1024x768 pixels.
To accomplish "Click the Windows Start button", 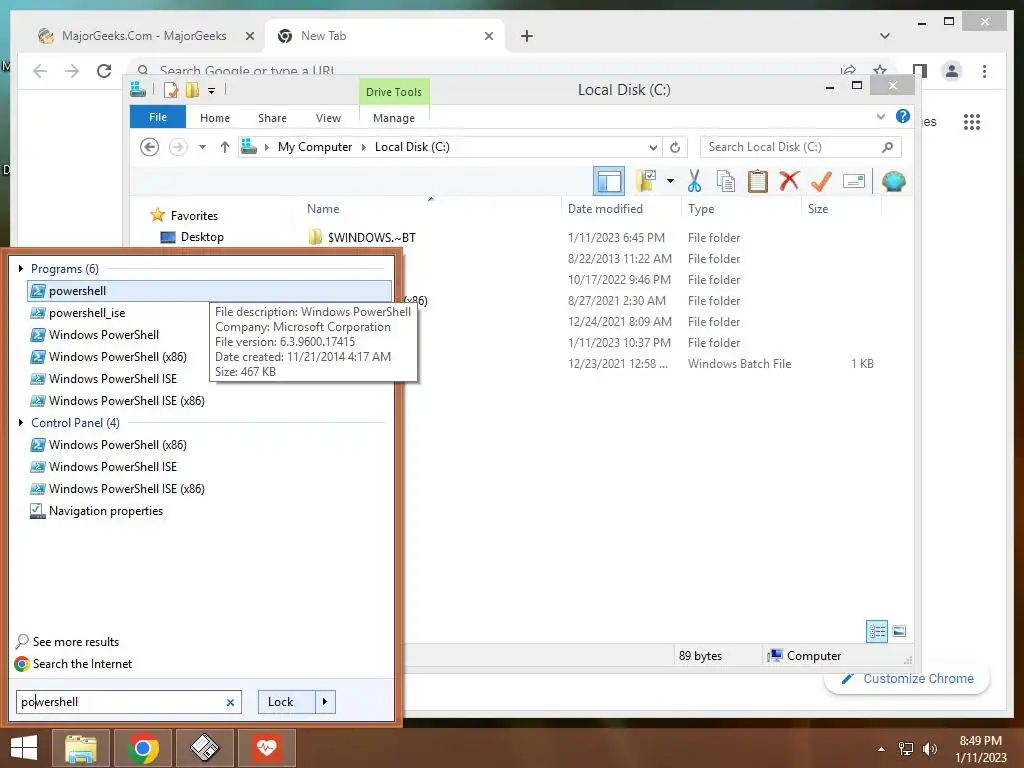I will tap(24, 748).
